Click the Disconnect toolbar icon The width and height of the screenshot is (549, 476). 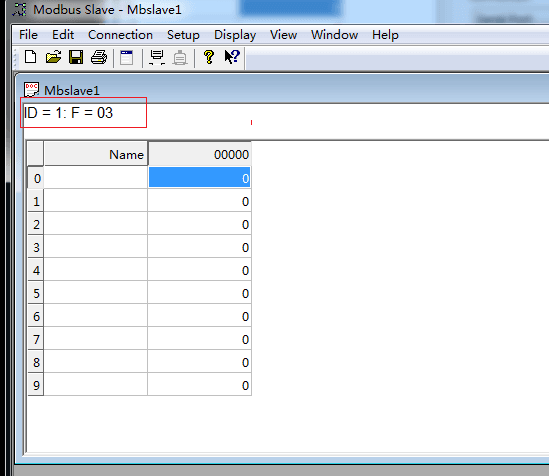pos(180,57)
